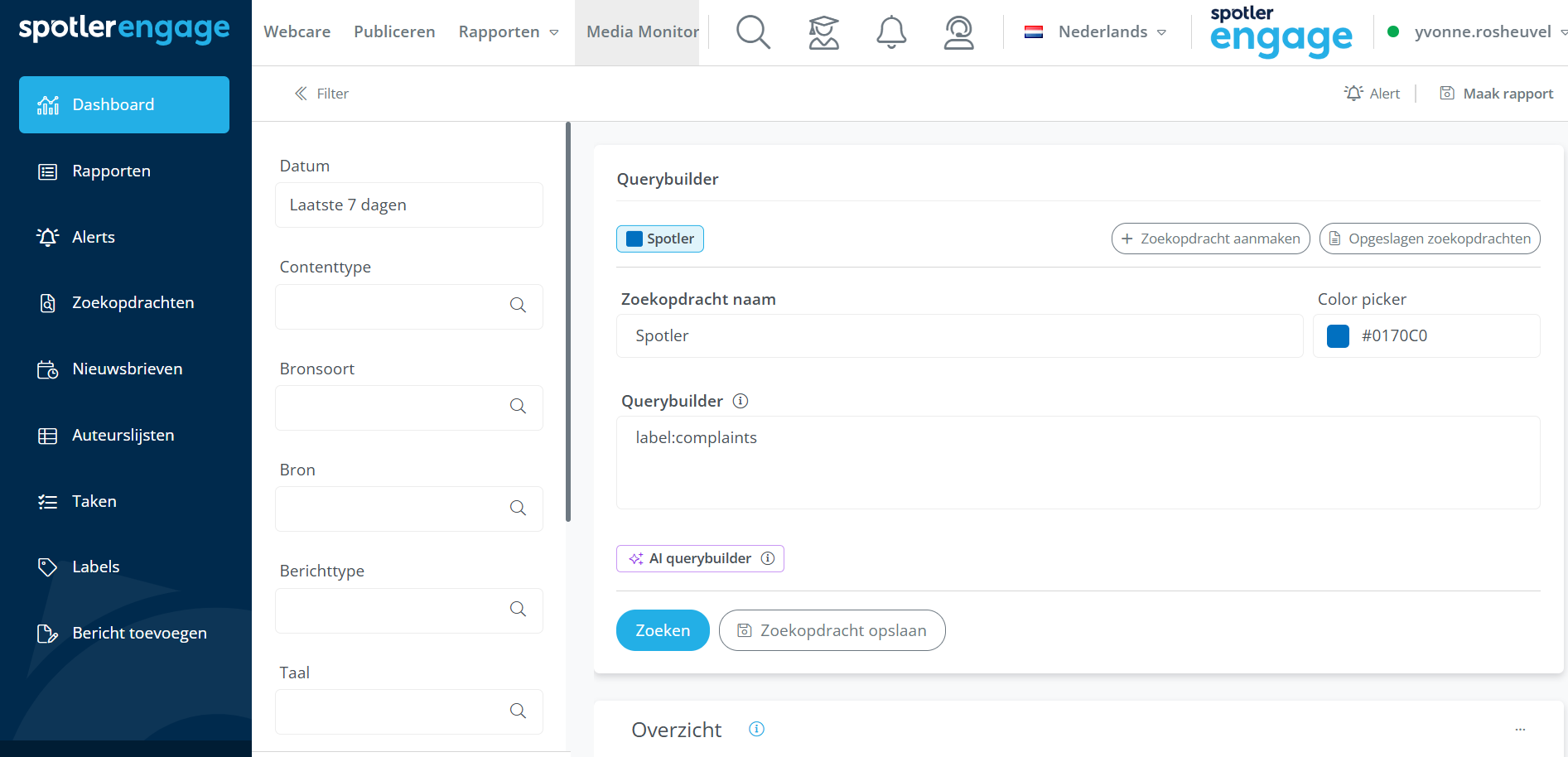Image resolution: width=1568 pixels, height=757 pixels.
Task: Click the Overzicht info icon
Action: click(756, 729)
